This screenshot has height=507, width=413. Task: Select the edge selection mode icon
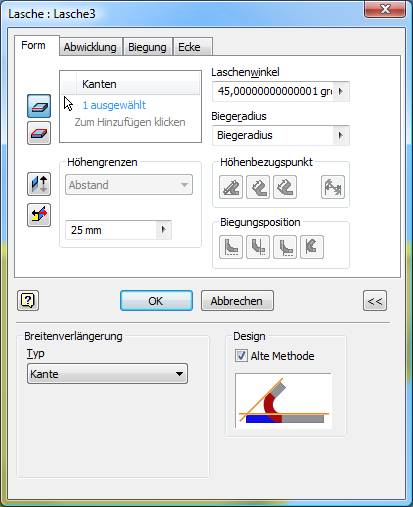[x=39, y=106]
